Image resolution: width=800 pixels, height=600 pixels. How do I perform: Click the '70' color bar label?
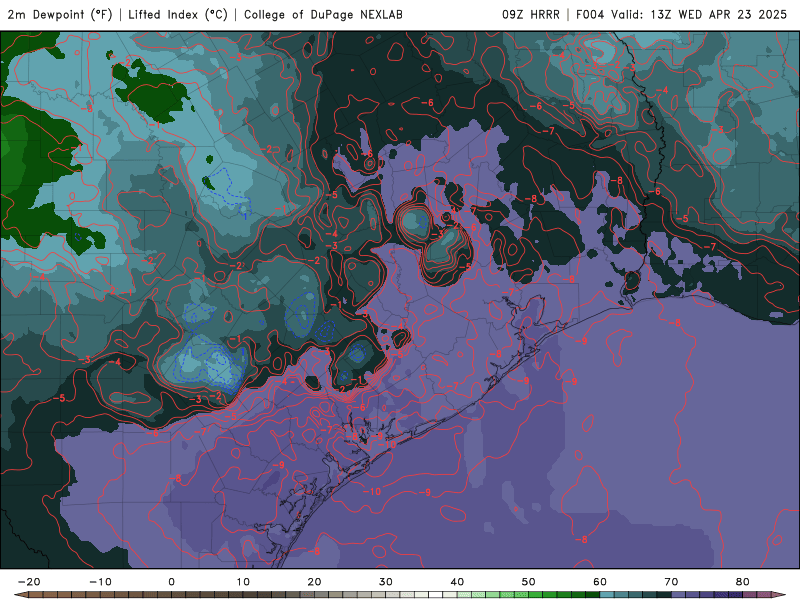671,582
